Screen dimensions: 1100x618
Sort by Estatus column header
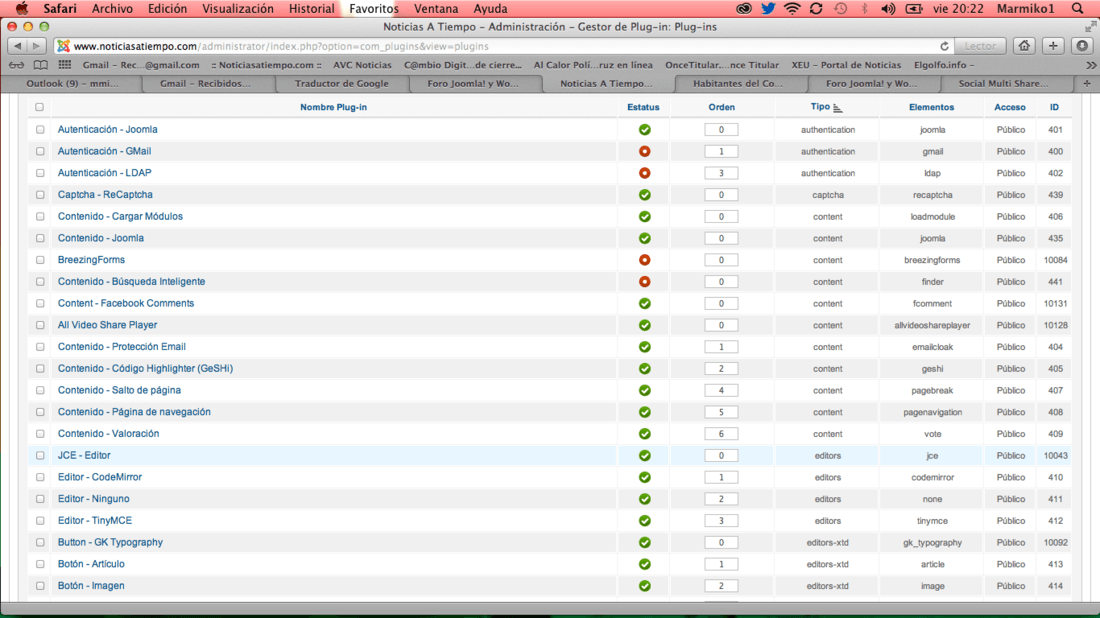pyautogui.click(x=643, y=107)
